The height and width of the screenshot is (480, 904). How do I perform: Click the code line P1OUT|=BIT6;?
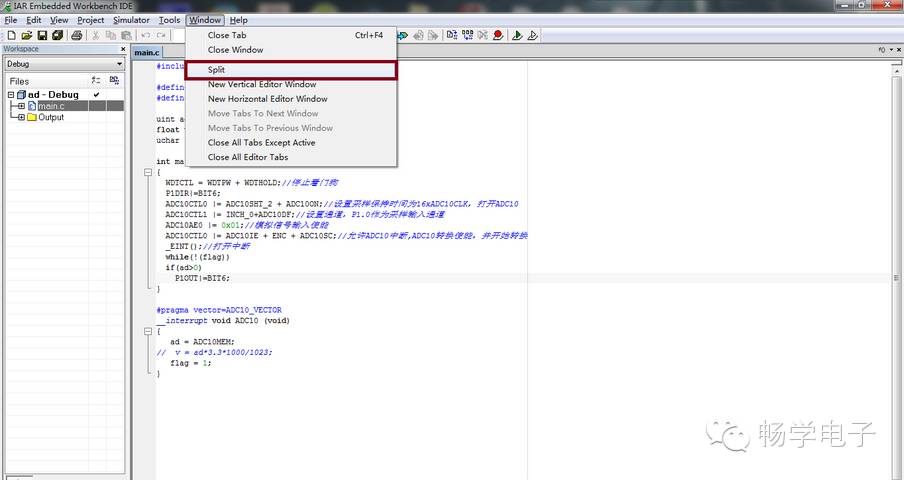[x=202, y=278]
